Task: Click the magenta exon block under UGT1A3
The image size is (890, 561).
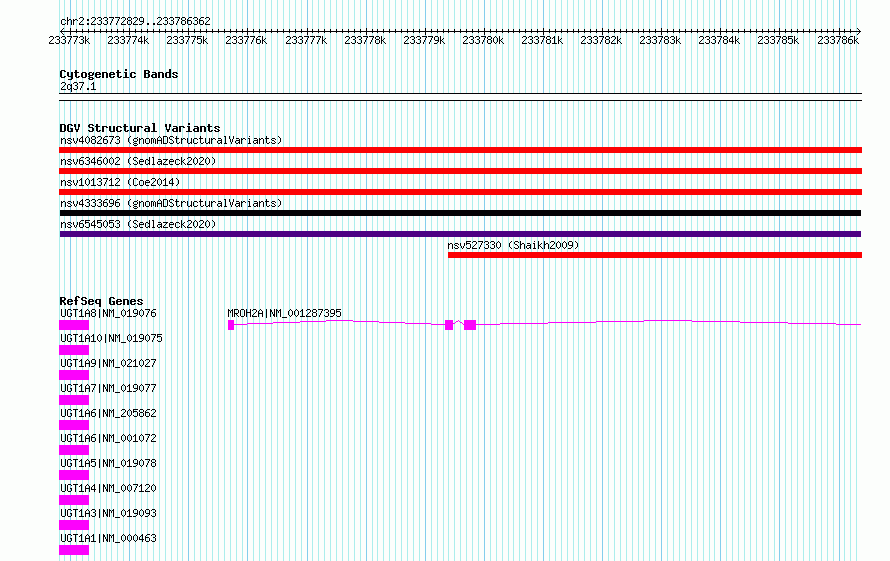Action: pyautogui.click(x=74, y=525)
